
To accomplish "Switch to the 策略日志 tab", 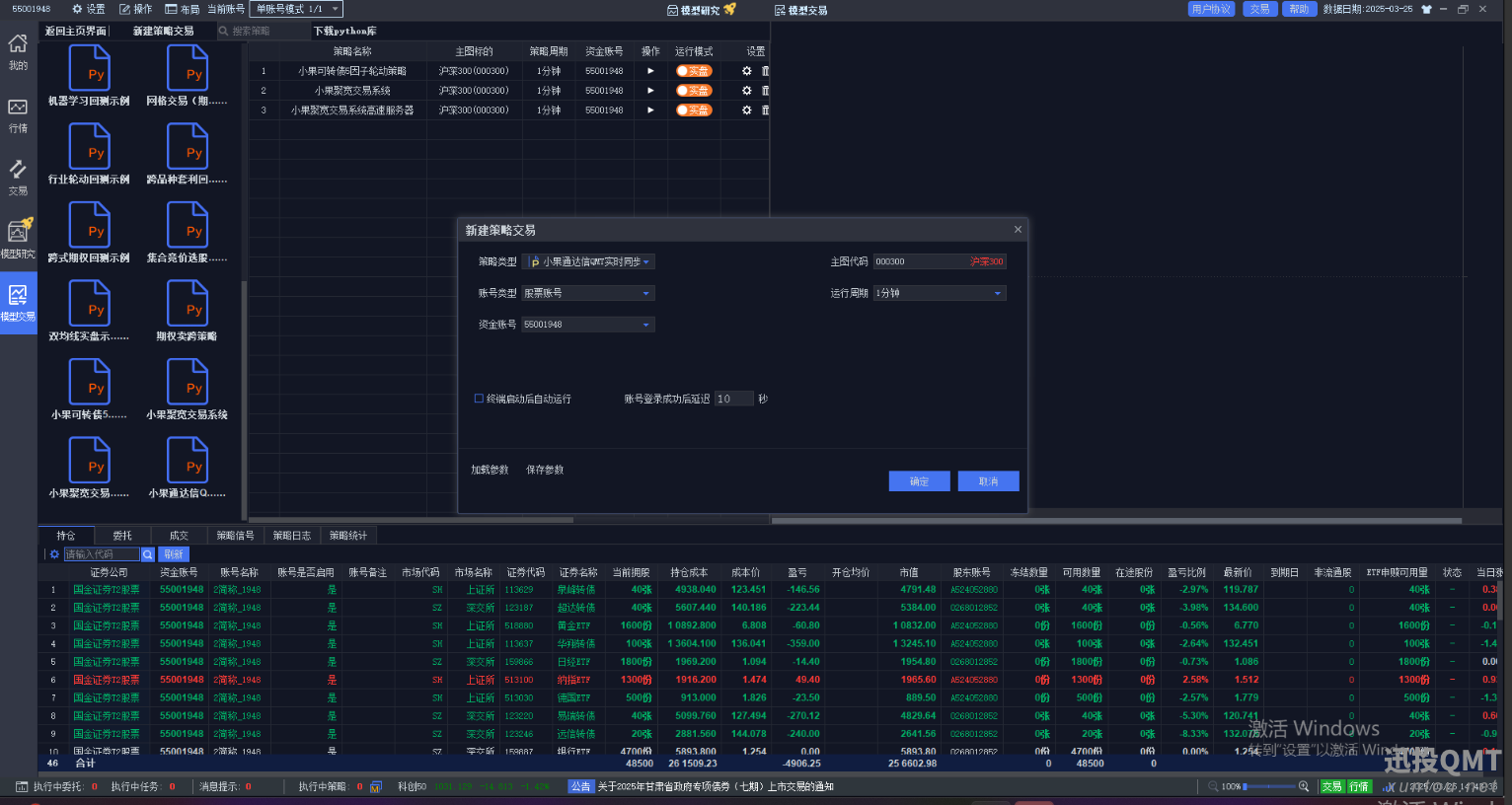I will pyautogui.click(x=292, y=536).
